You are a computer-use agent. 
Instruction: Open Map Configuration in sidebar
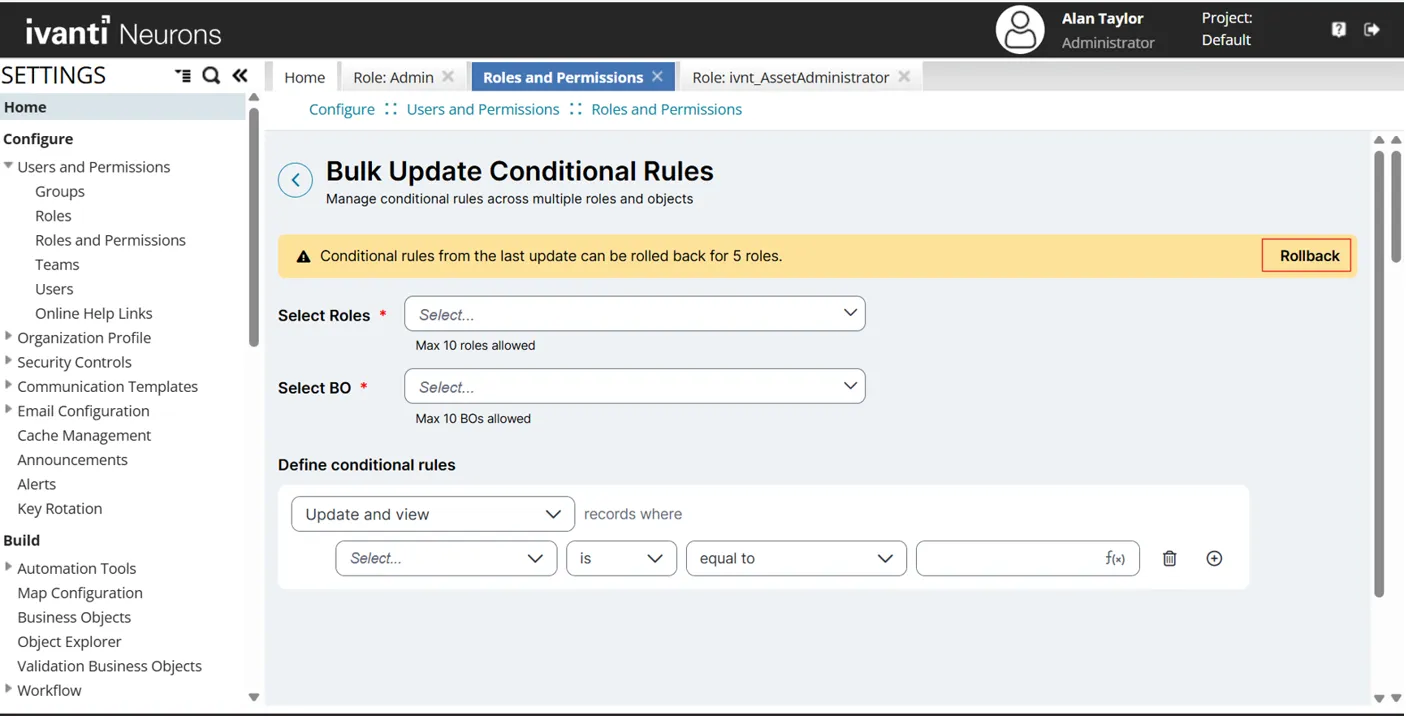(80, 593)
